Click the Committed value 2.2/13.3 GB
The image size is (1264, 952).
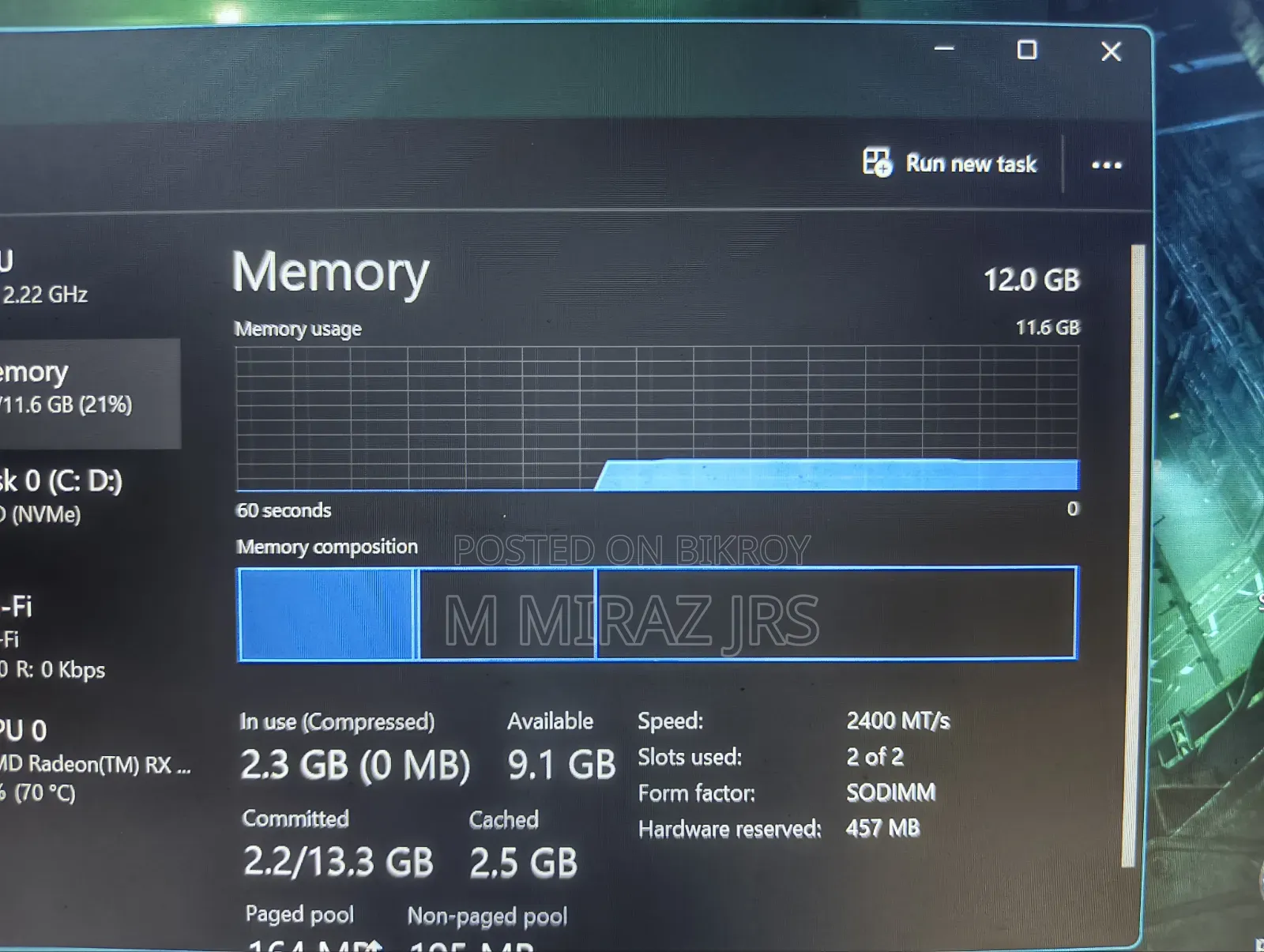tap(338, 862)
